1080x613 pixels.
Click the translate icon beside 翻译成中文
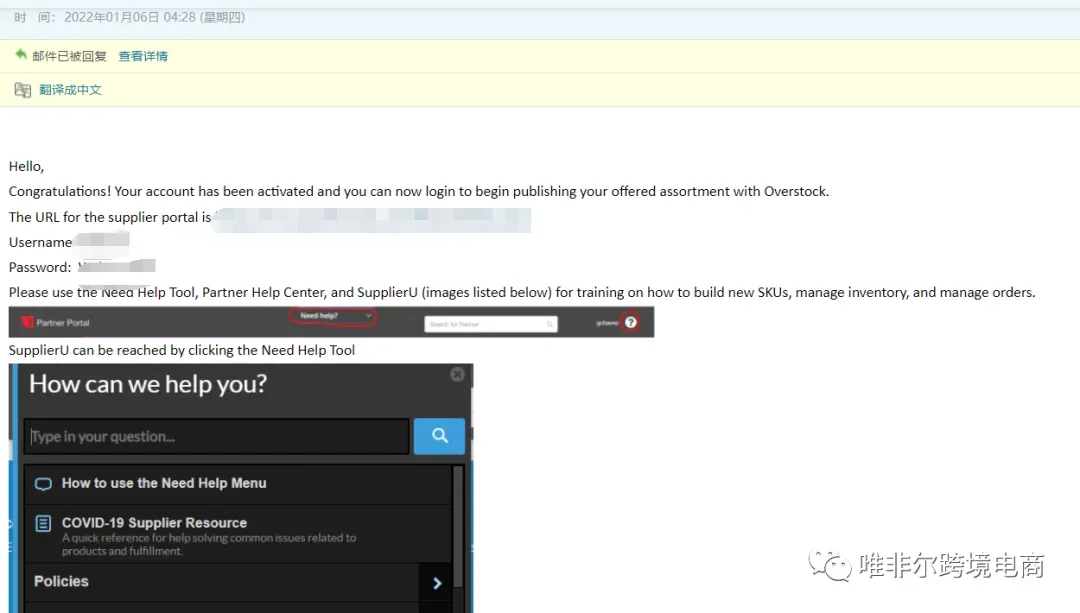pos(23,90)
